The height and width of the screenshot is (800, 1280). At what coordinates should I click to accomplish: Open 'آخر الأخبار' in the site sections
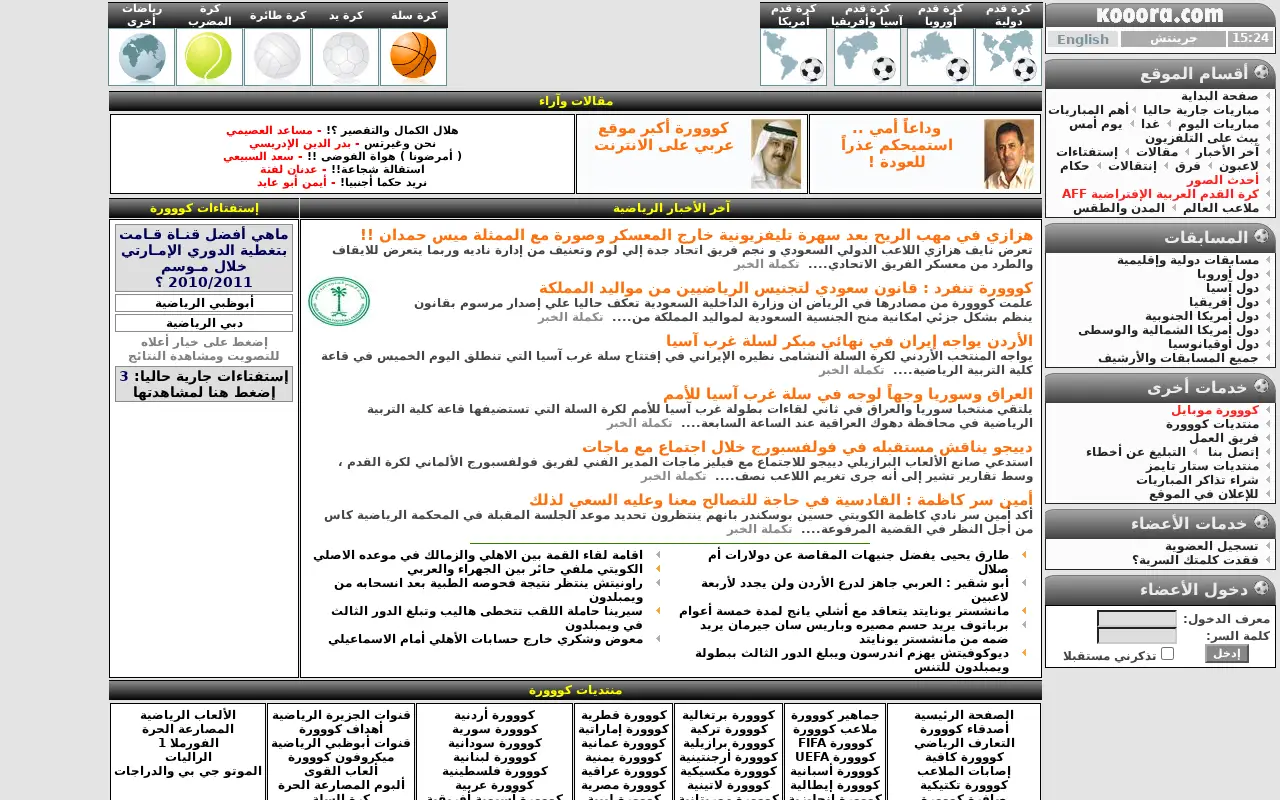coord(1226,152)
